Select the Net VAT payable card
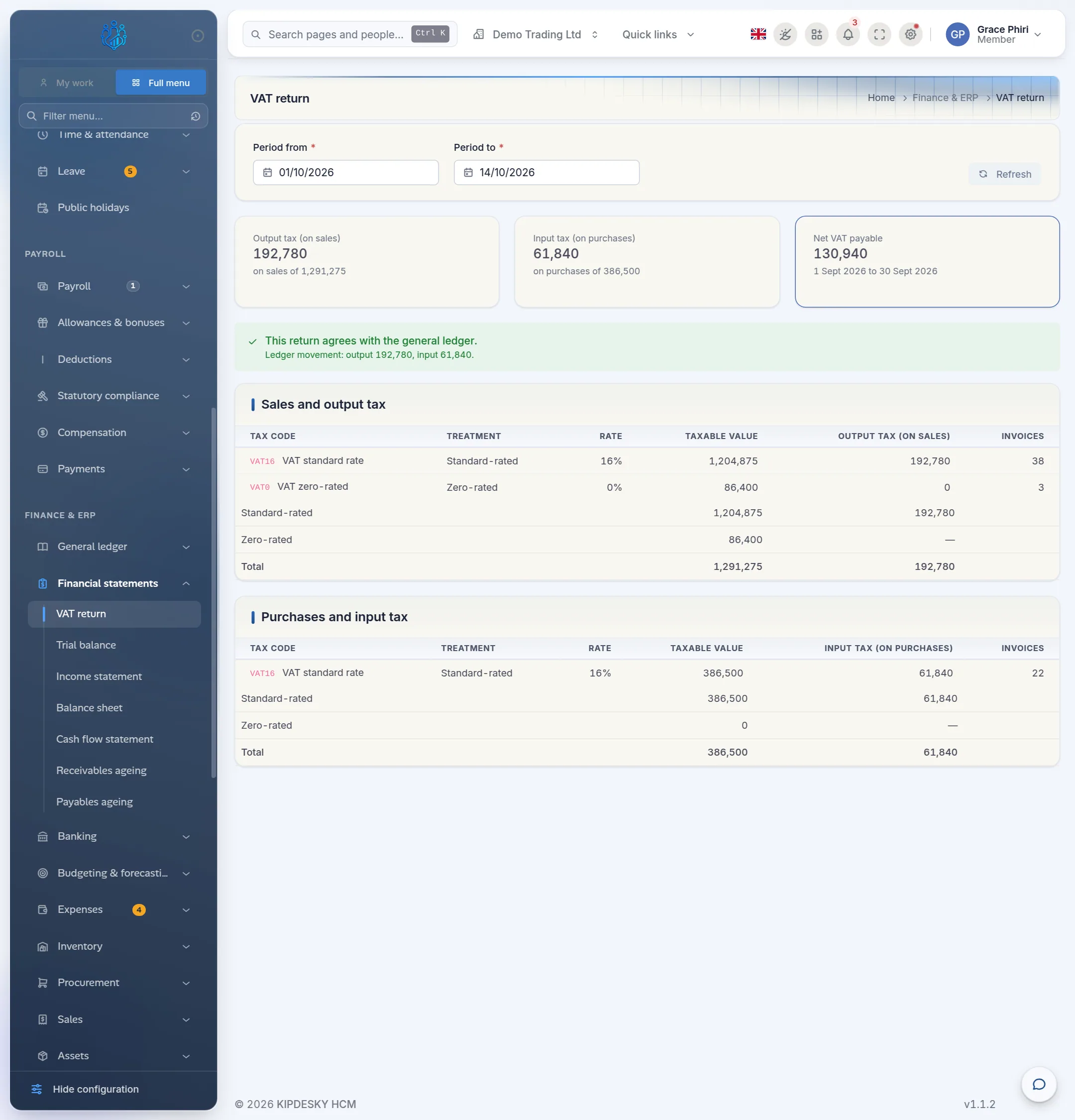This screenshot has height=1120, width=1075. 927,262
